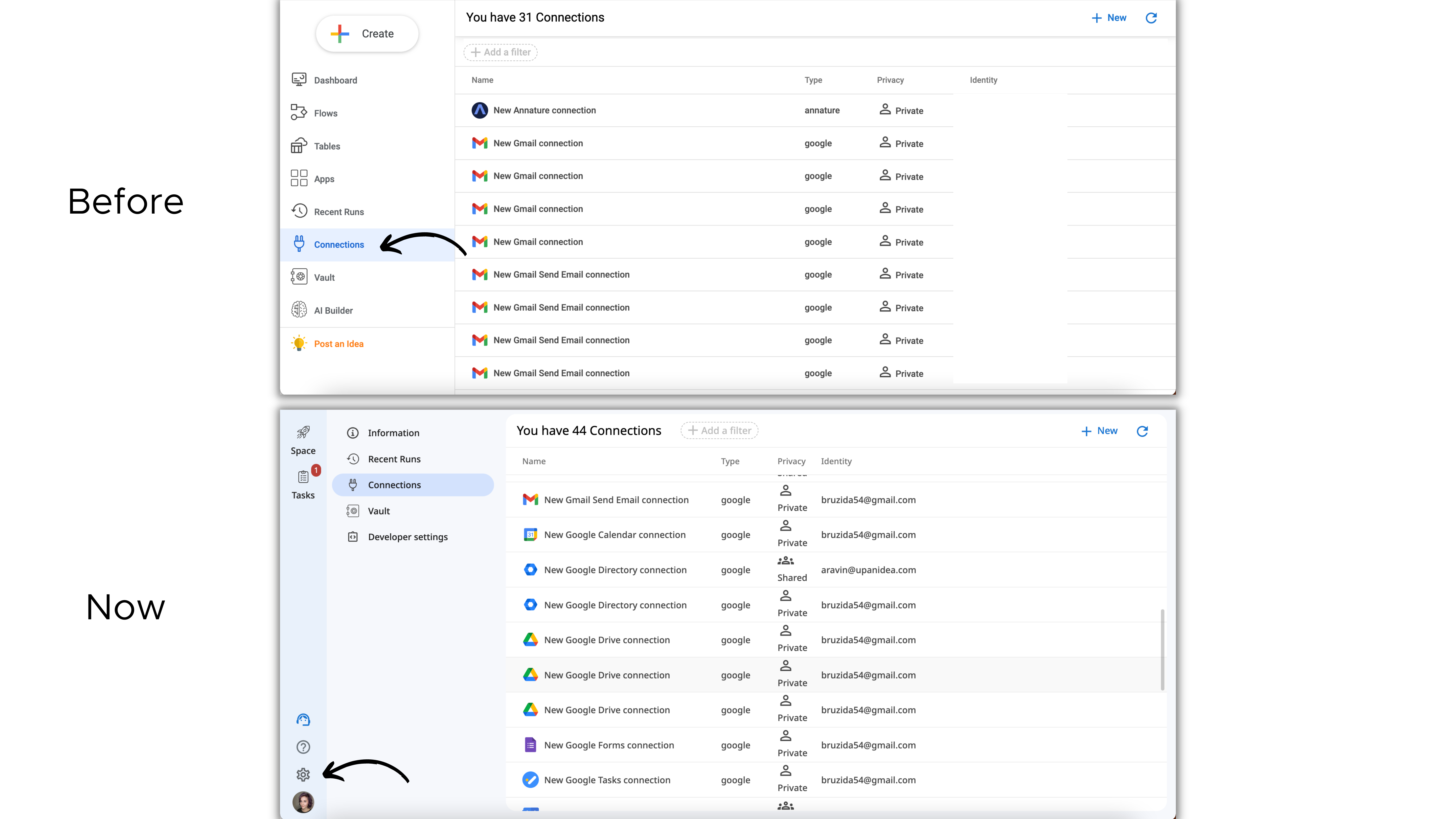1456x819 pixels.
Task: Click the refresh icon beside 31 Connections
Action: click(x=1151, y=18)
